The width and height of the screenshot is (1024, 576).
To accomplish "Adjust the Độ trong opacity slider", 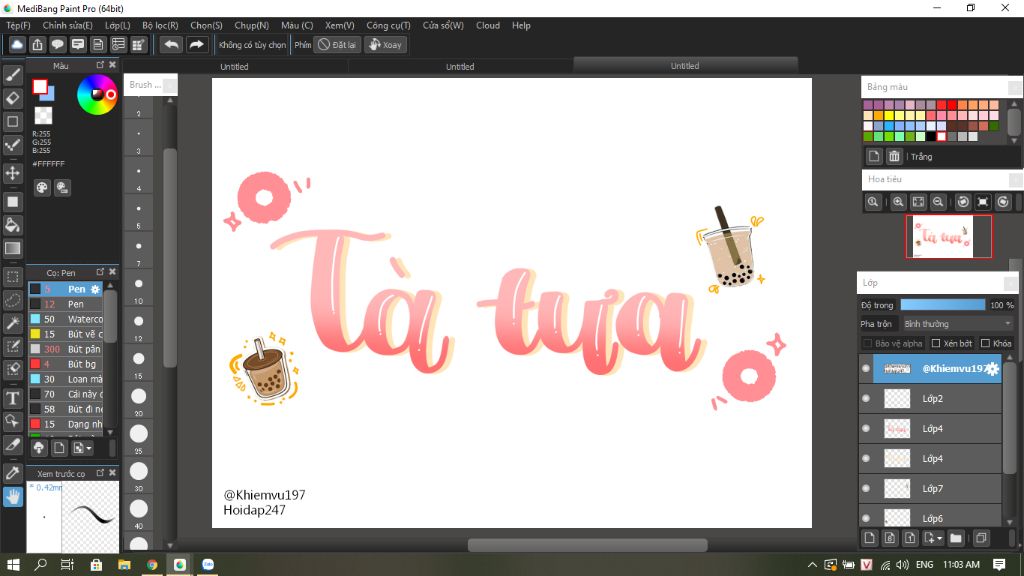I will [x=942, y=305].
